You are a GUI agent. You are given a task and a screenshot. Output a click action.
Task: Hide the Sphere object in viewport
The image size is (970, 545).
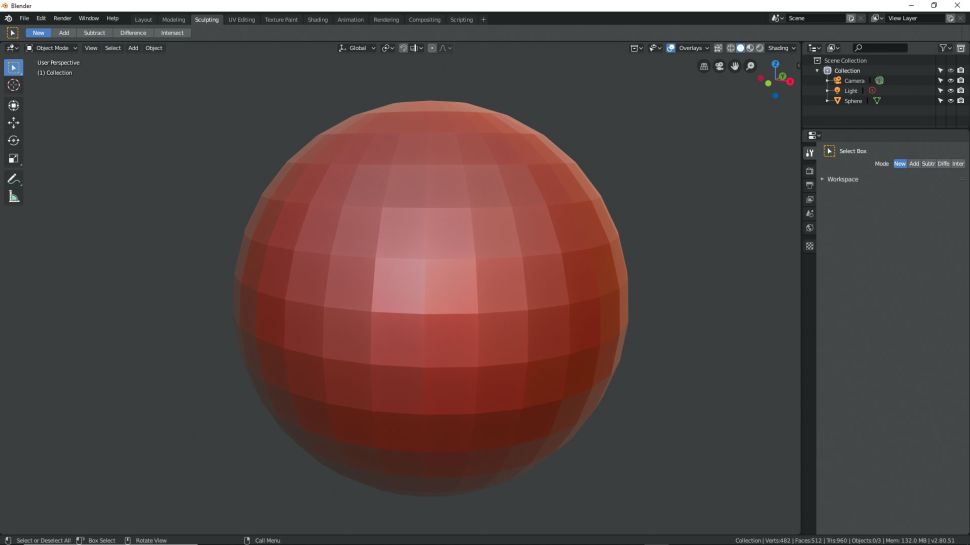(x=950, y=101)
